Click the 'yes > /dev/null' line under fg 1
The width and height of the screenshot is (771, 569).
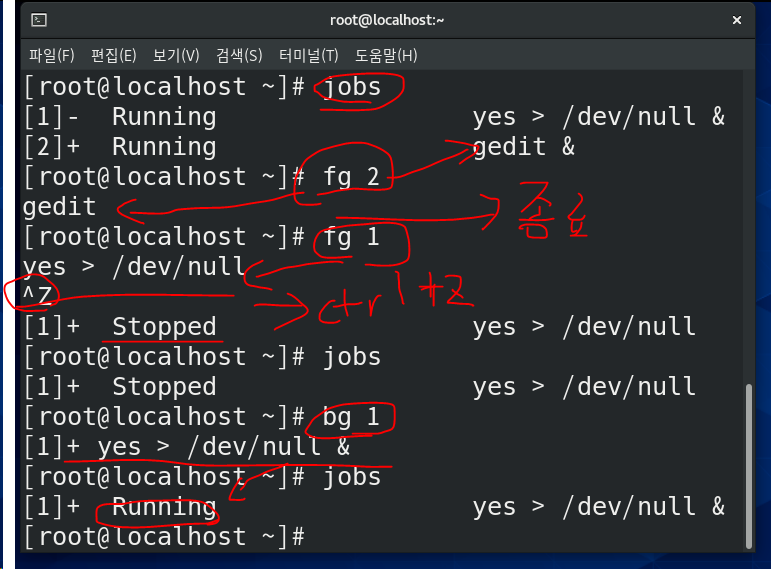[134, 267]
